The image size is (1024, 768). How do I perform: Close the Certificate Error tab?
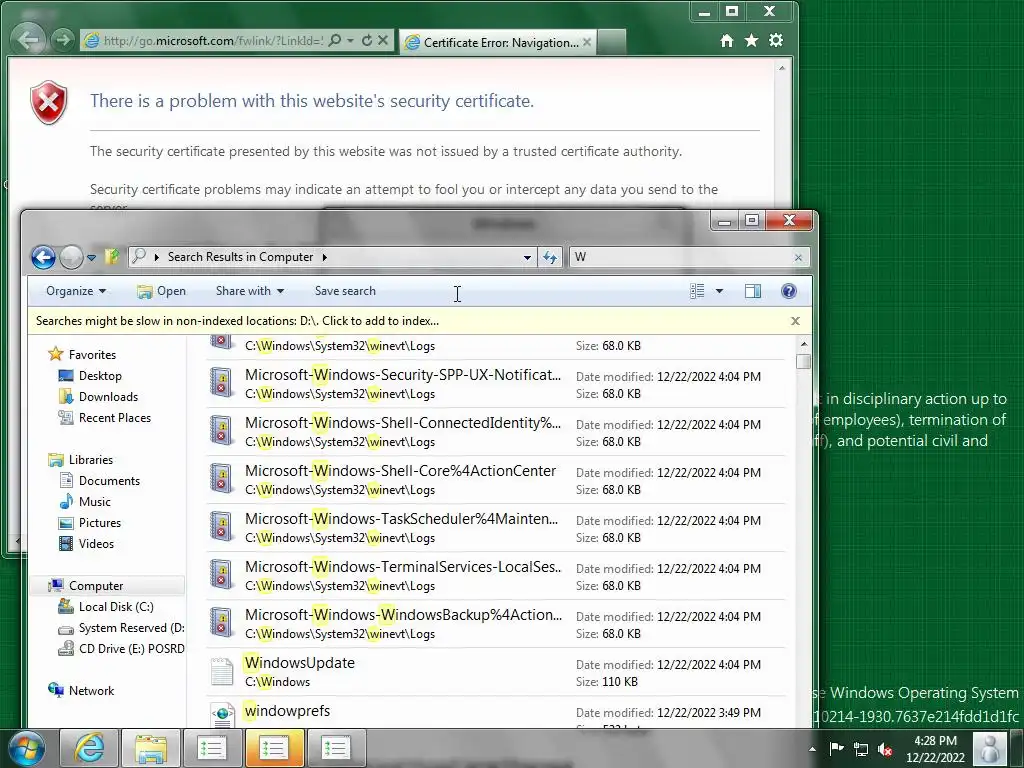click(586, 42)
